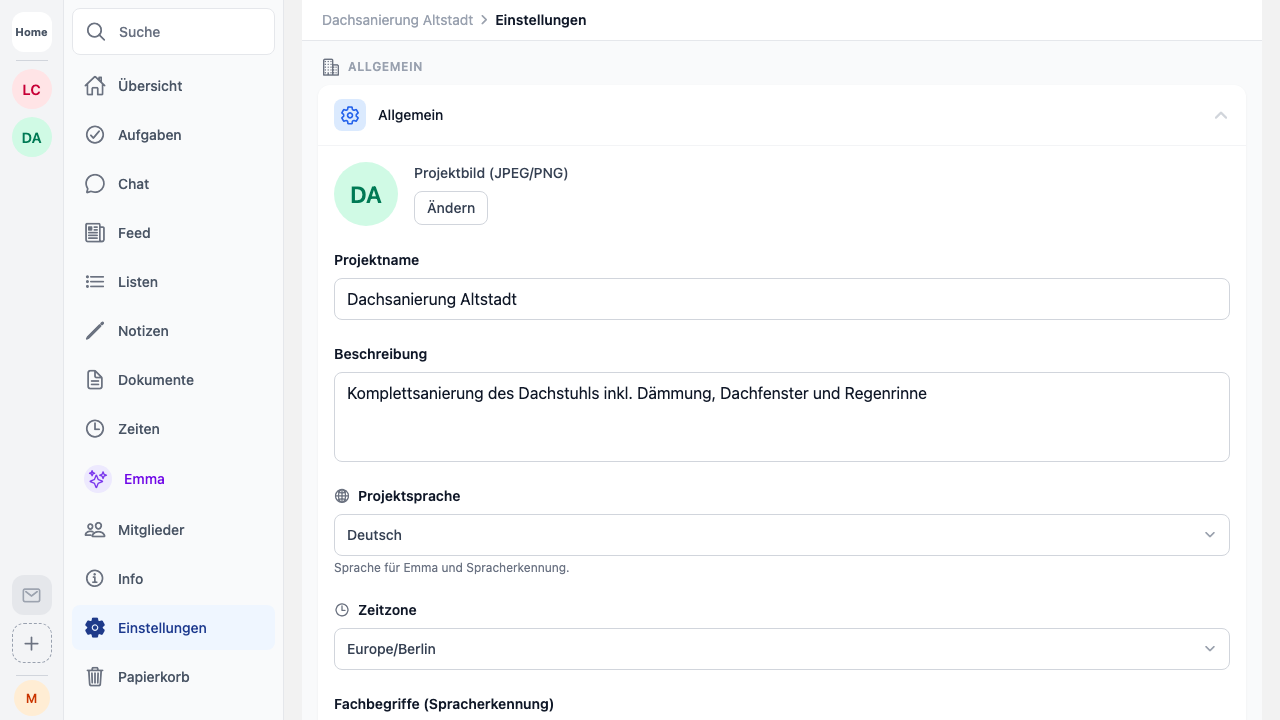Switch to the LC project avatar
The image size is (1280, 720).
pos(32,90)
